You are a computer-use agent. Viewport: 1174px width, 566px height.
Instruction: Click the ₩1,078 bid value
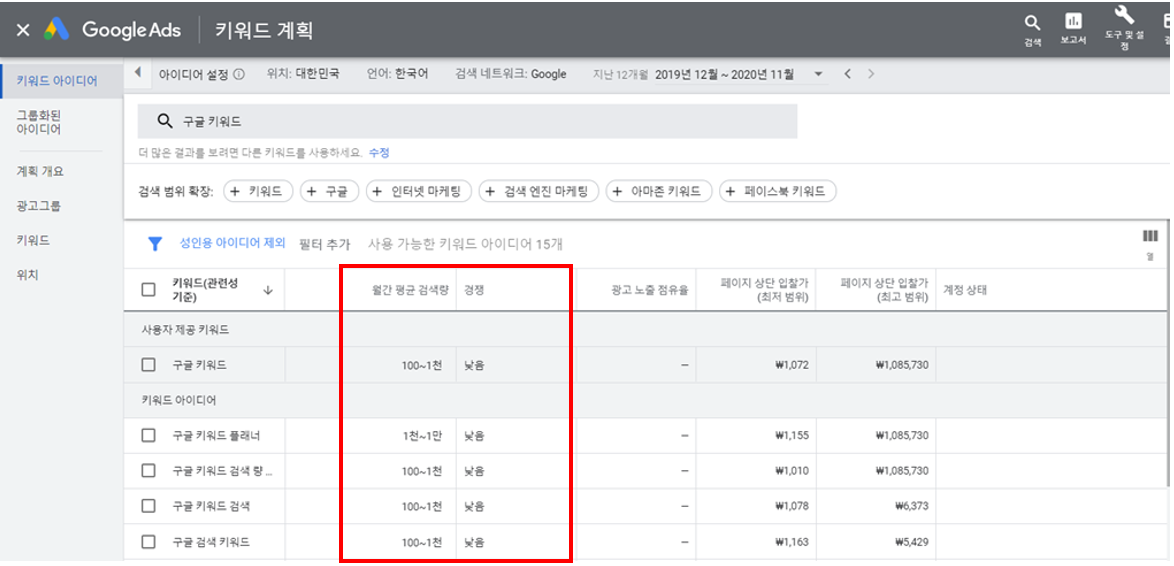pyautogui.click(x=792, y=506)
